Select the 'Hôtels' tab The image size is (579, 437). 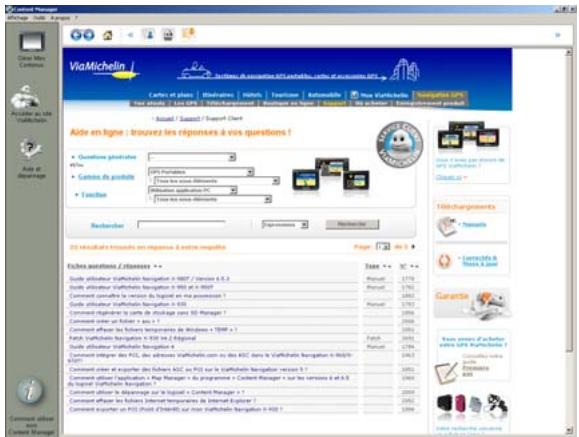(252, 95)
